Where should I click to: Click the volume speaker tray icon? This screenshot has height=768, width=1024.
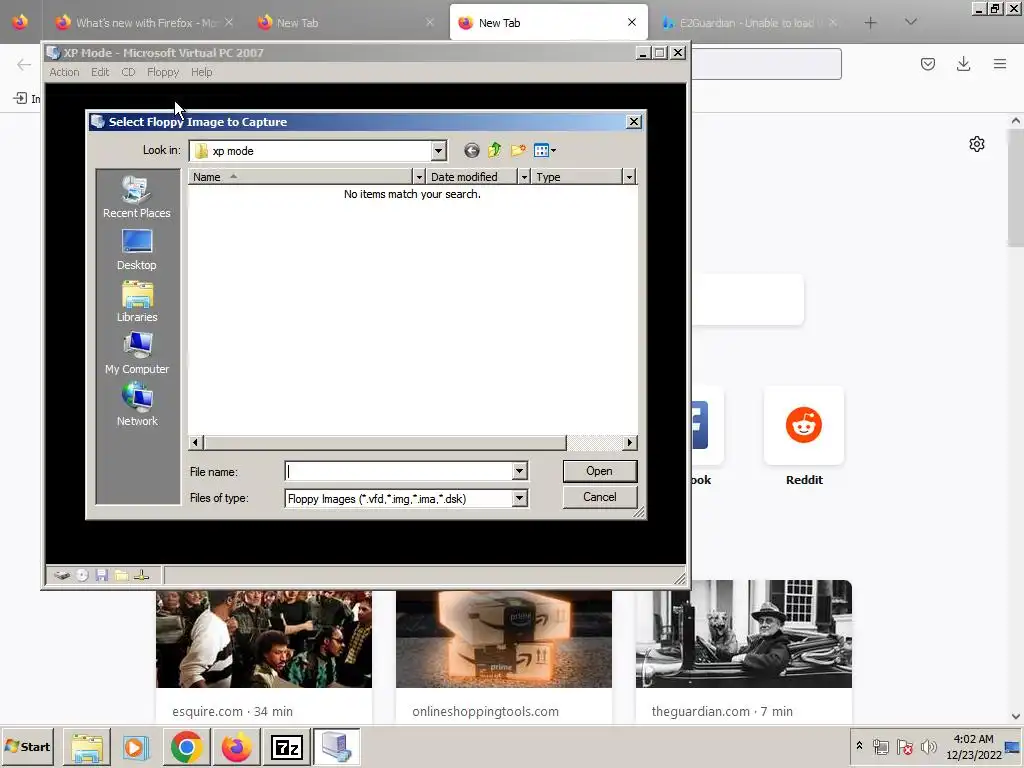pos(929,746)
